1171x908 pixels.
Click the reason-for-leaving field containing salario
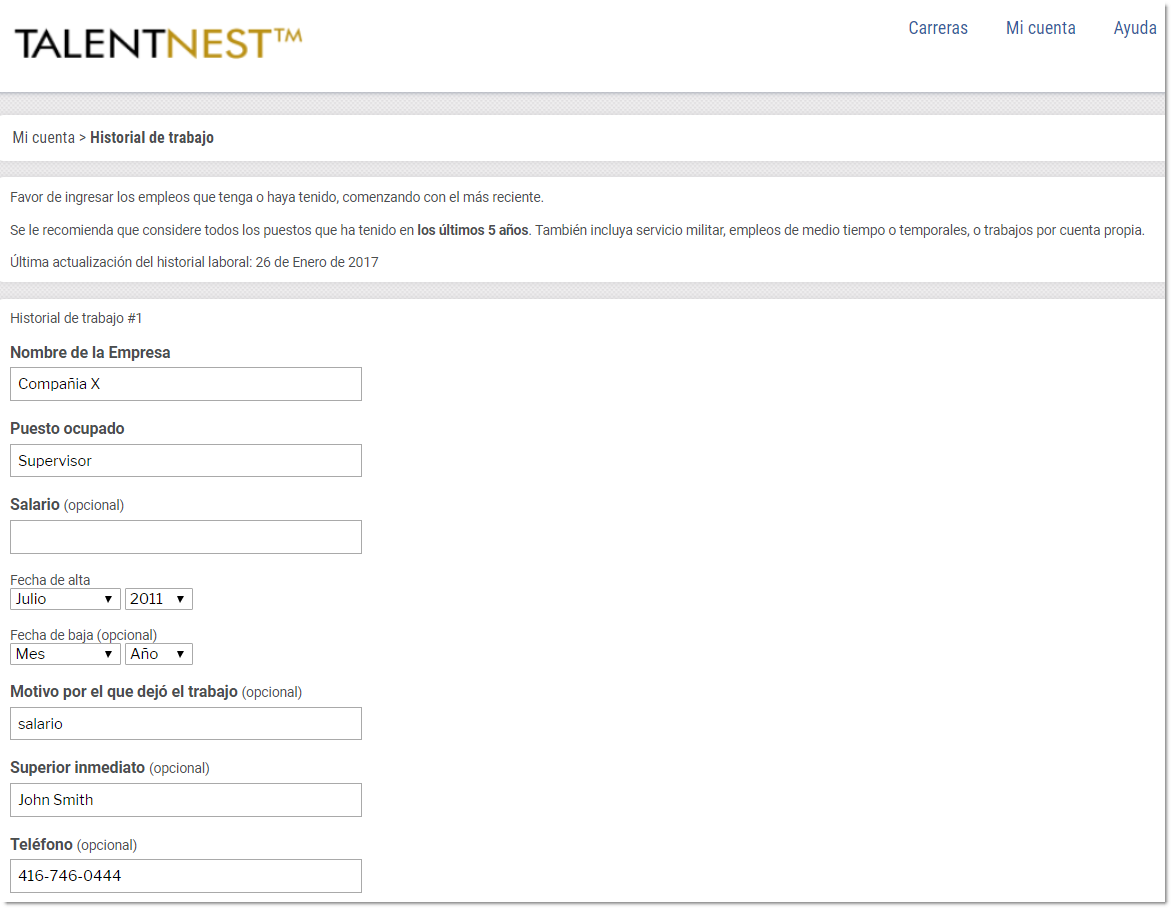tap(186, 724)
